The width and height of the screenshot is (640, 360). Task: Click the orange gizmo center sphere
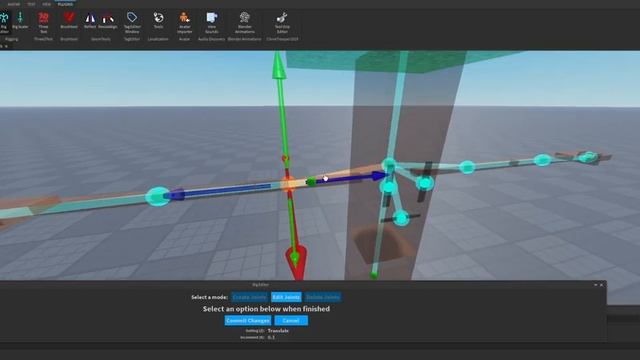pyautogui.click(x=288, y=184)
